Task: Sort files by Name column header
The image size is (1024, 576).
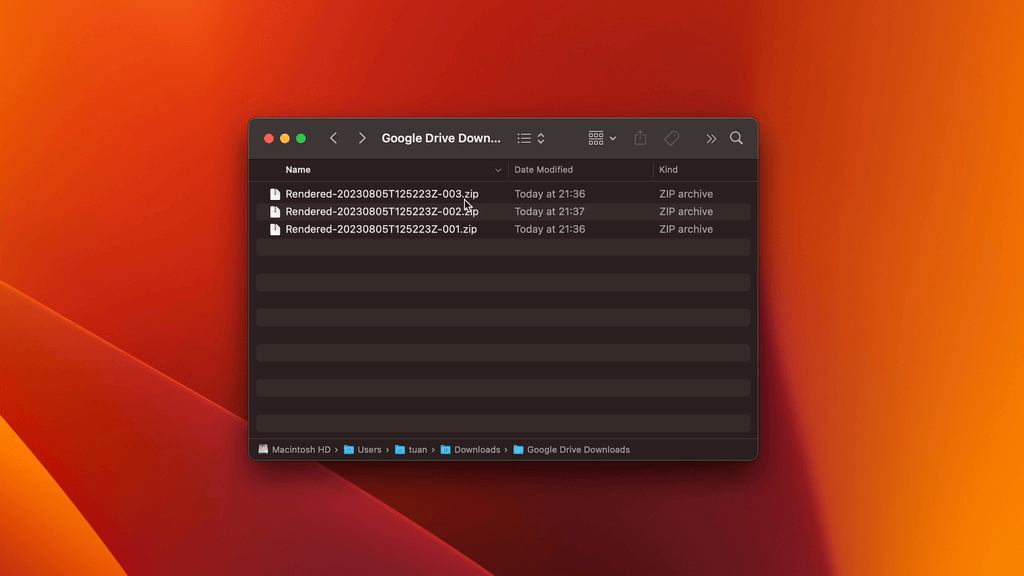Action: pos(298,170)
